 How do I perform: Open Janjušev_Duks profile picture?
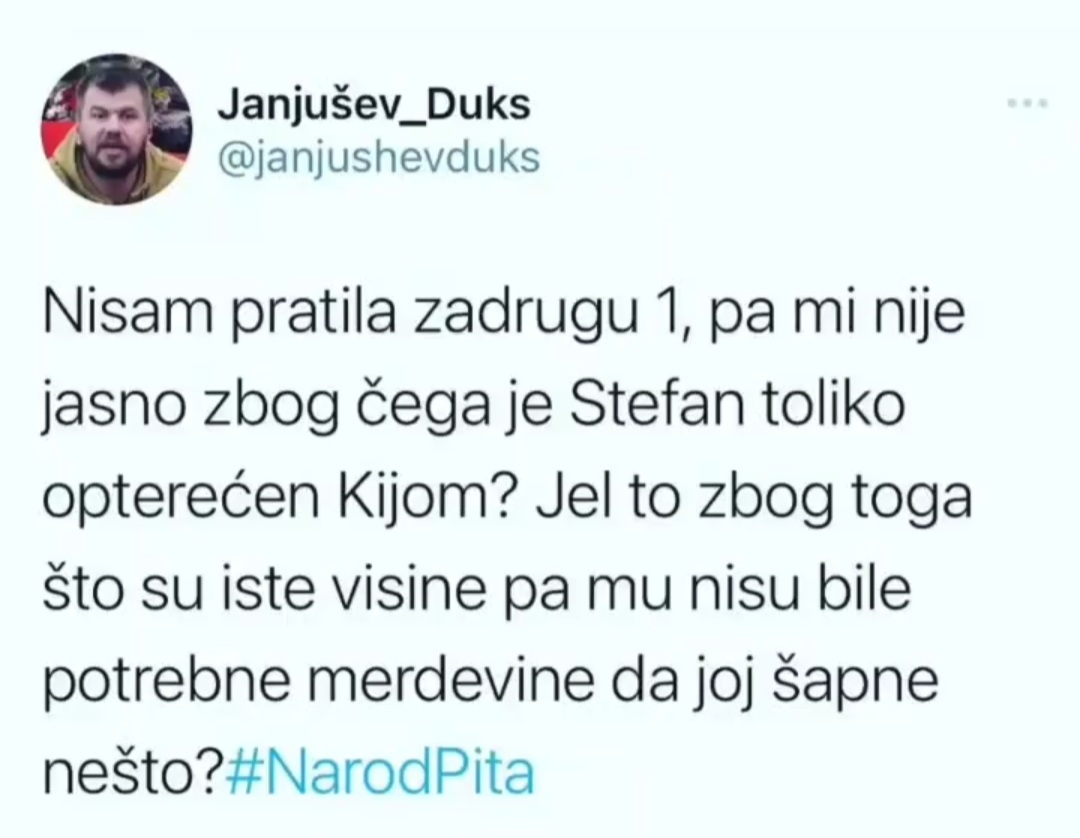pyautogui.click(x=116, y=129)
